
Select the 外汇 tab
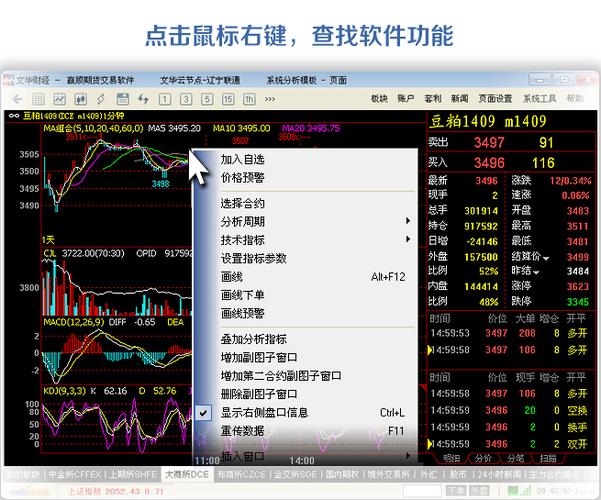pos(428,475)
